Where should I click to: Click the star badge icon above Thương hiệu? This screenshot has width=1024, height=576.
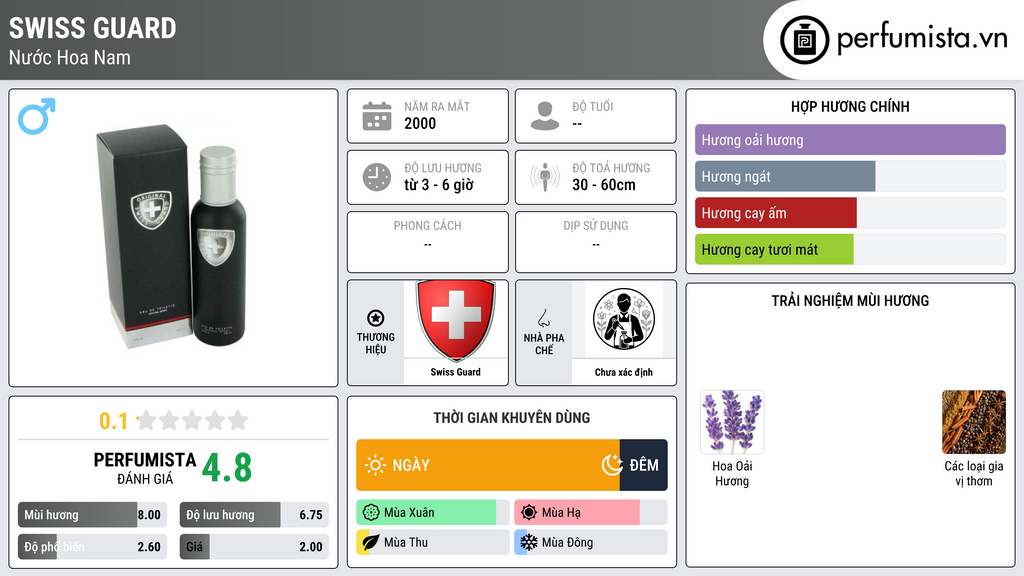pos(376,318)
